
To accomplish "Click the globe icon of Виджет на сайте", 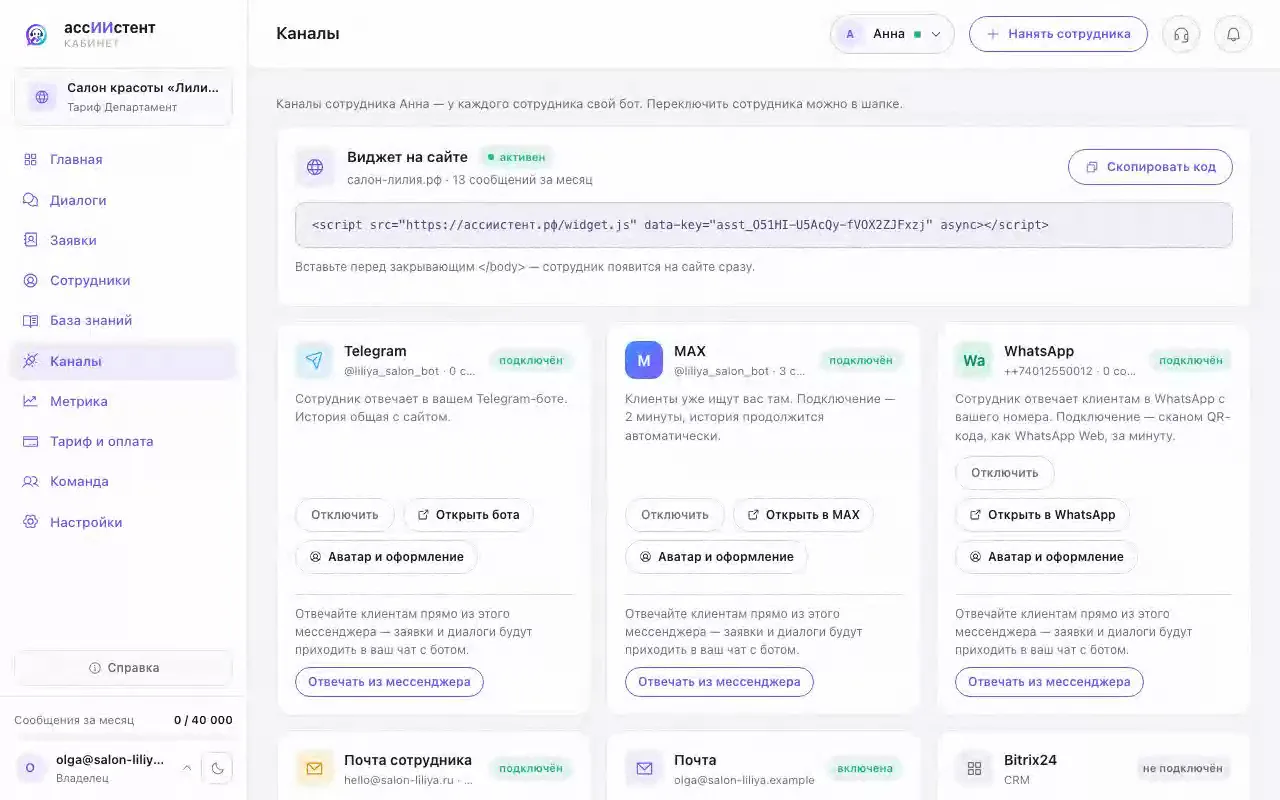I will (x=315, y=167).
